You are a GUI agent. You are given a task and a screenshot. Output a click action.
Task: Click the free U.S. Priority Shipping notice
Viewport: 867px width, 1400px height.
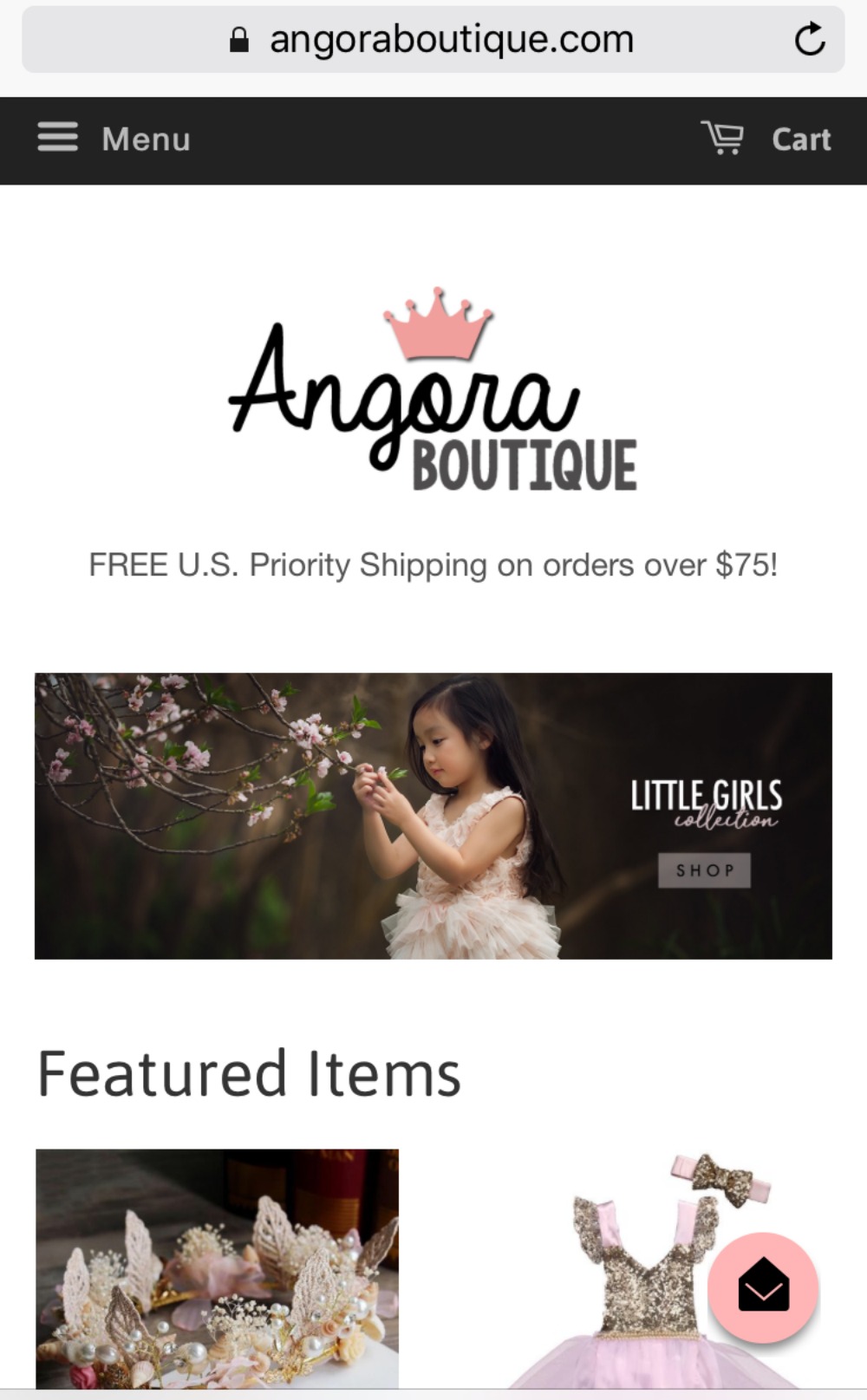click(x=433, y=565)
